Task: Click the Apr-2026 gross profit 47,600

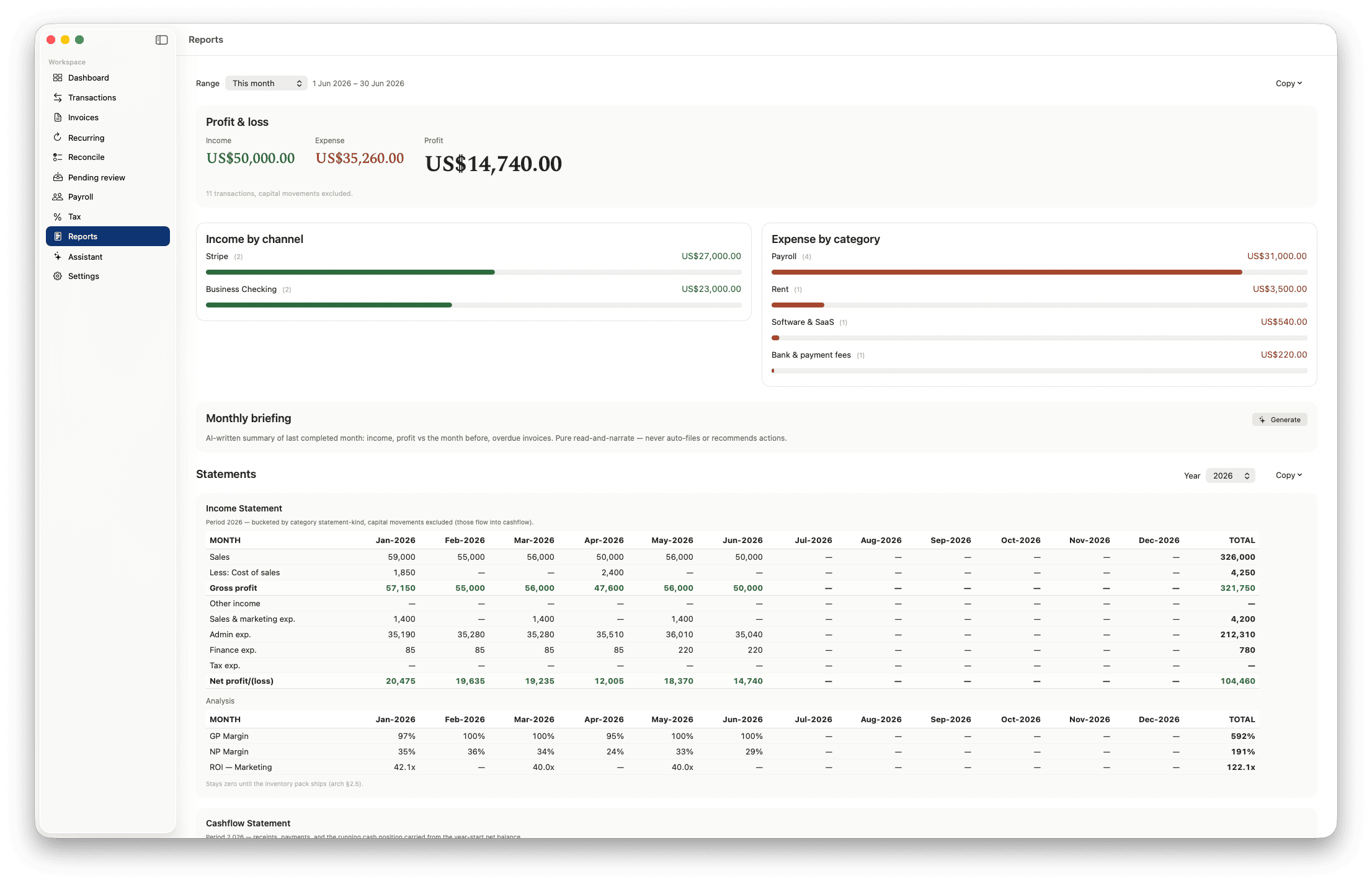Action: 609,588
